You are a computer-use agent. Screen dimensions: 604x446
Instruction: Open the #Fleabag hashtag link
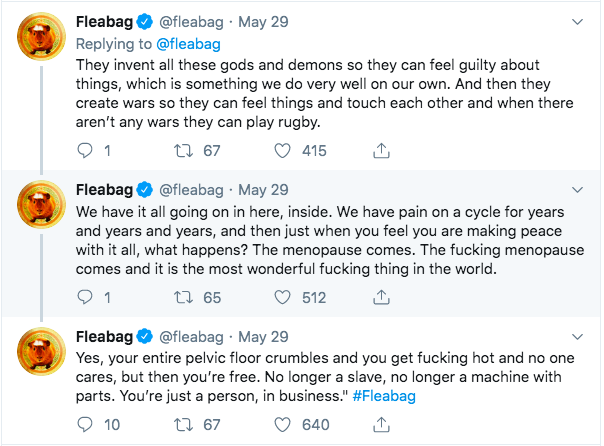click(x=384, y=395)
